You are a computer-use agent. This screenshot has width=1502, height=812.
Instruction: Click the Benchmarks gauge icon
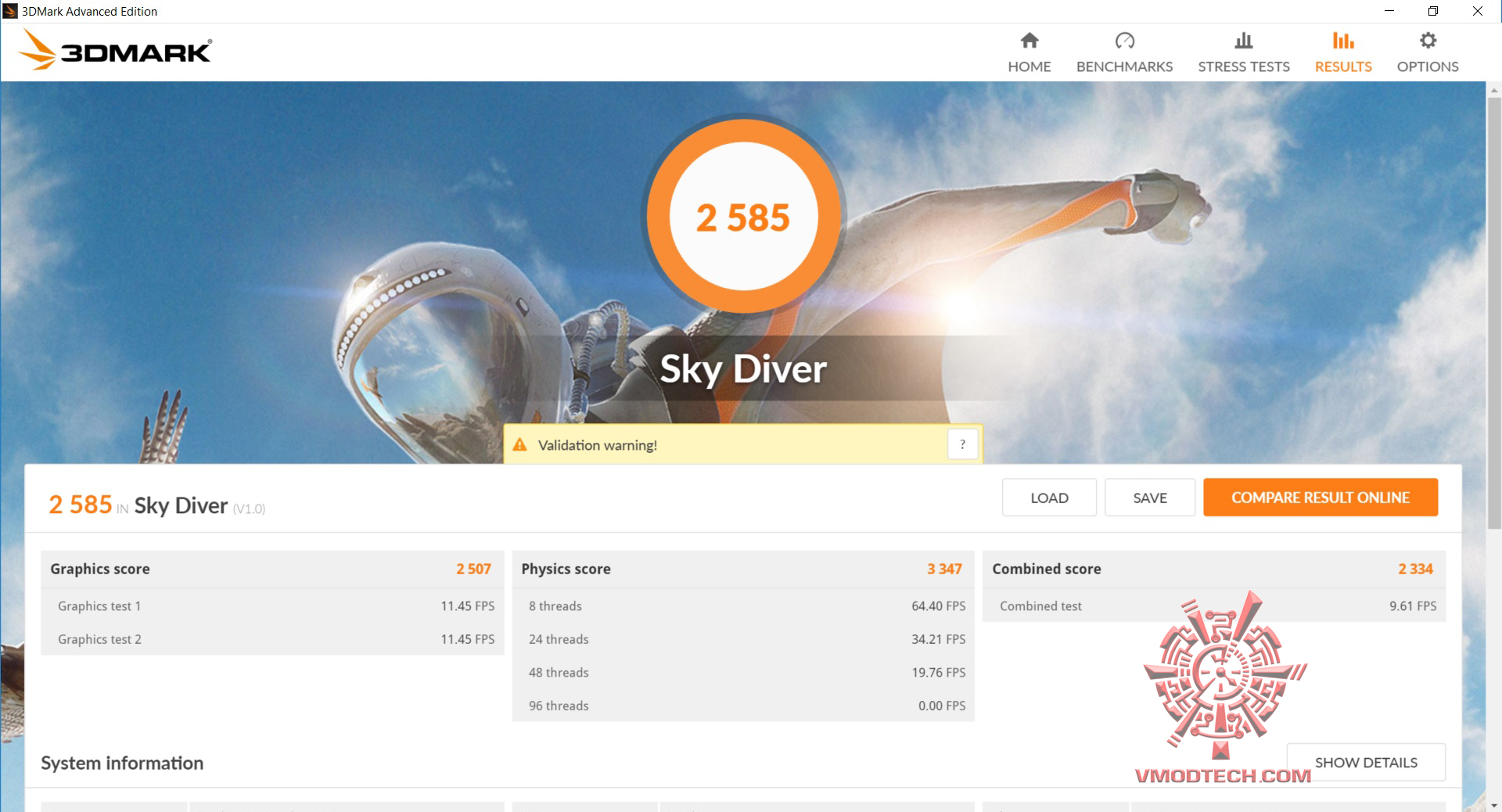tap(1124, 40)
